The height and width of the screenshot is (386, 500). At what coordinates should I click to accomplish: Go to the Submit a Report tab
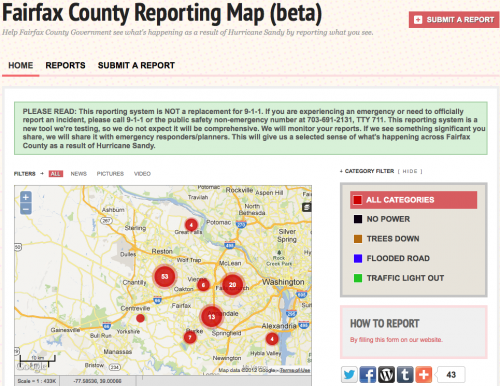[x=136, y=65]
